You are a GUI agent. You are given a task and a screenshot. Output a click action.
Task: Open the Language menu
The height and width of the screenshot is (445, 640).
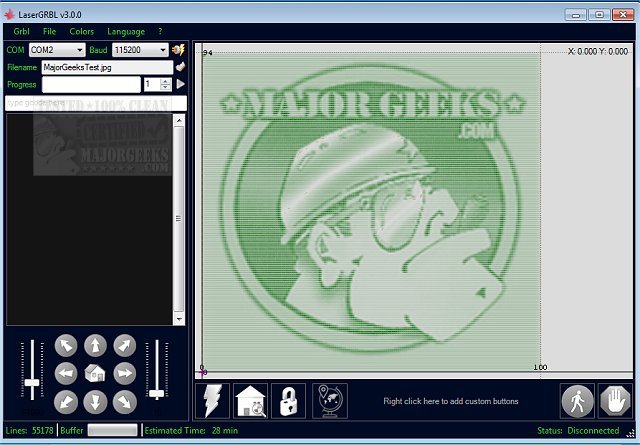(x=126, y=31)
